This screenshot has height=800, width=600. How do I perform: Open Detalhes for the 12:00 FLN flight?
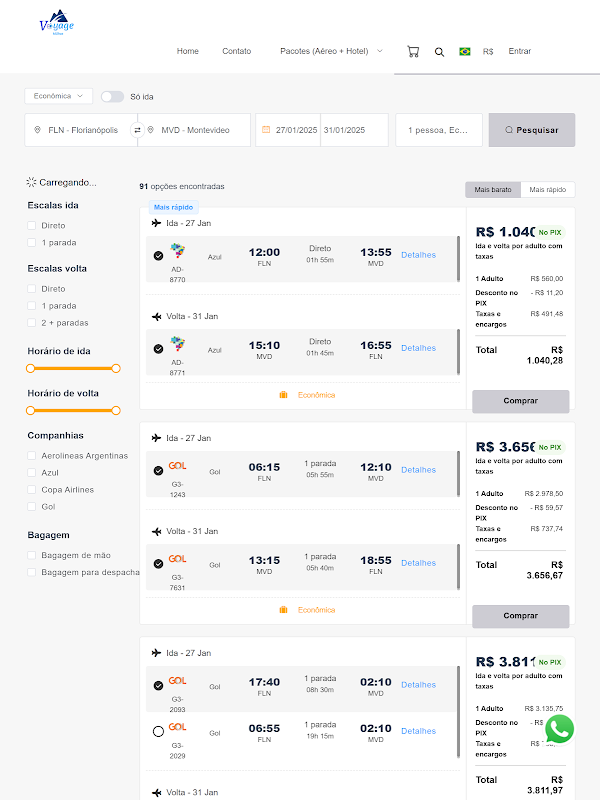pos(418,255)
